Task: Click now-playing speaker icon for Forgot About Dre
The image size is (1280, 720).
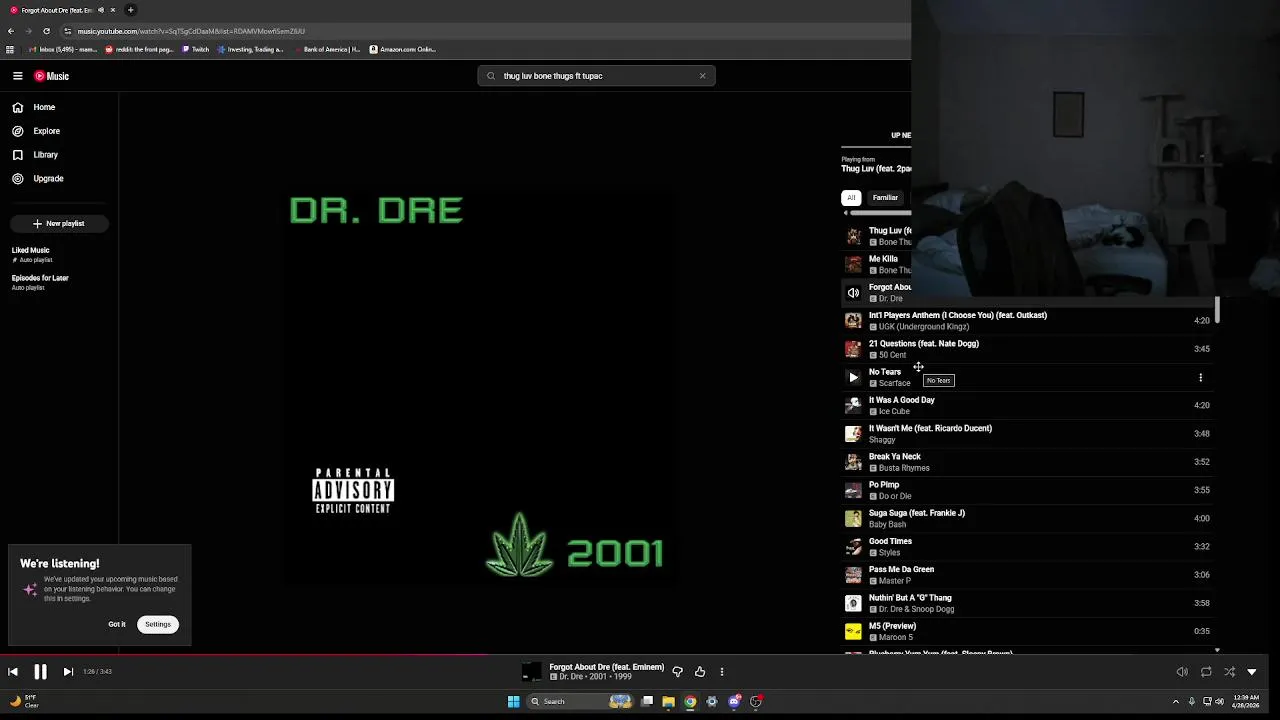Action: point(853,293)
